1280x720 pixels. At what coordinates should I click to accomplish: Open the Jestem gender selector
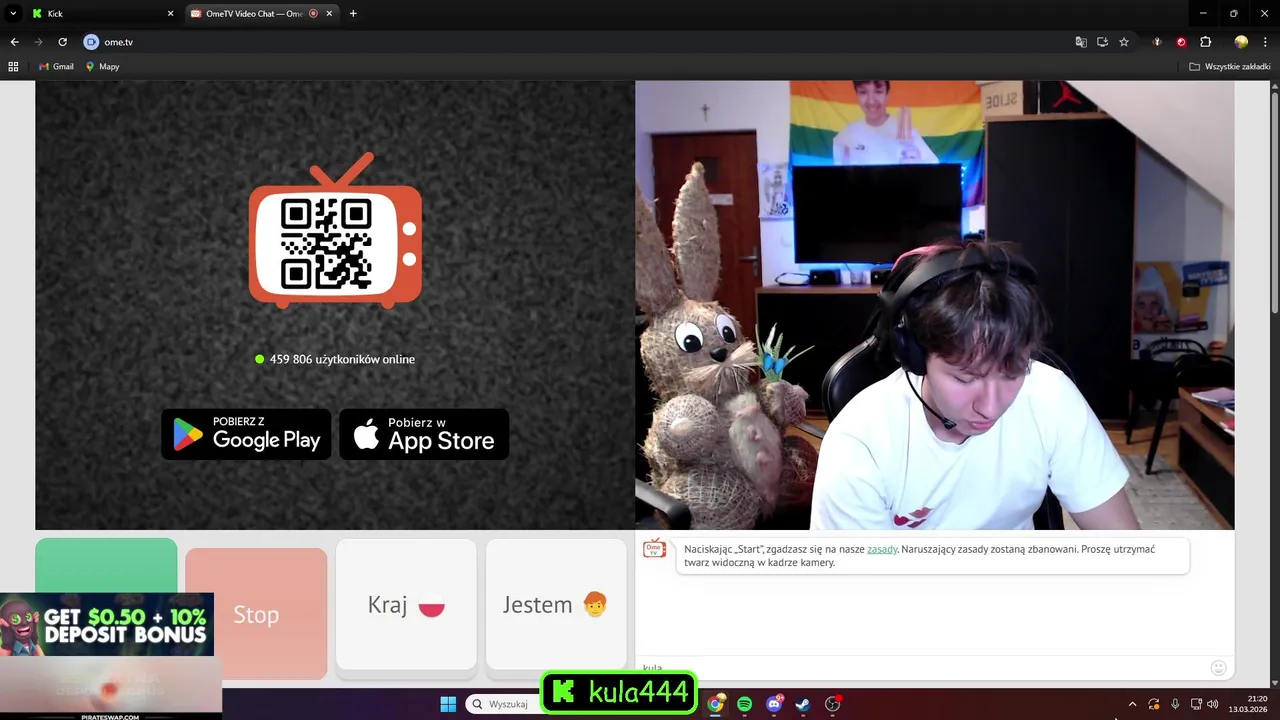click(x=556, y=604)
